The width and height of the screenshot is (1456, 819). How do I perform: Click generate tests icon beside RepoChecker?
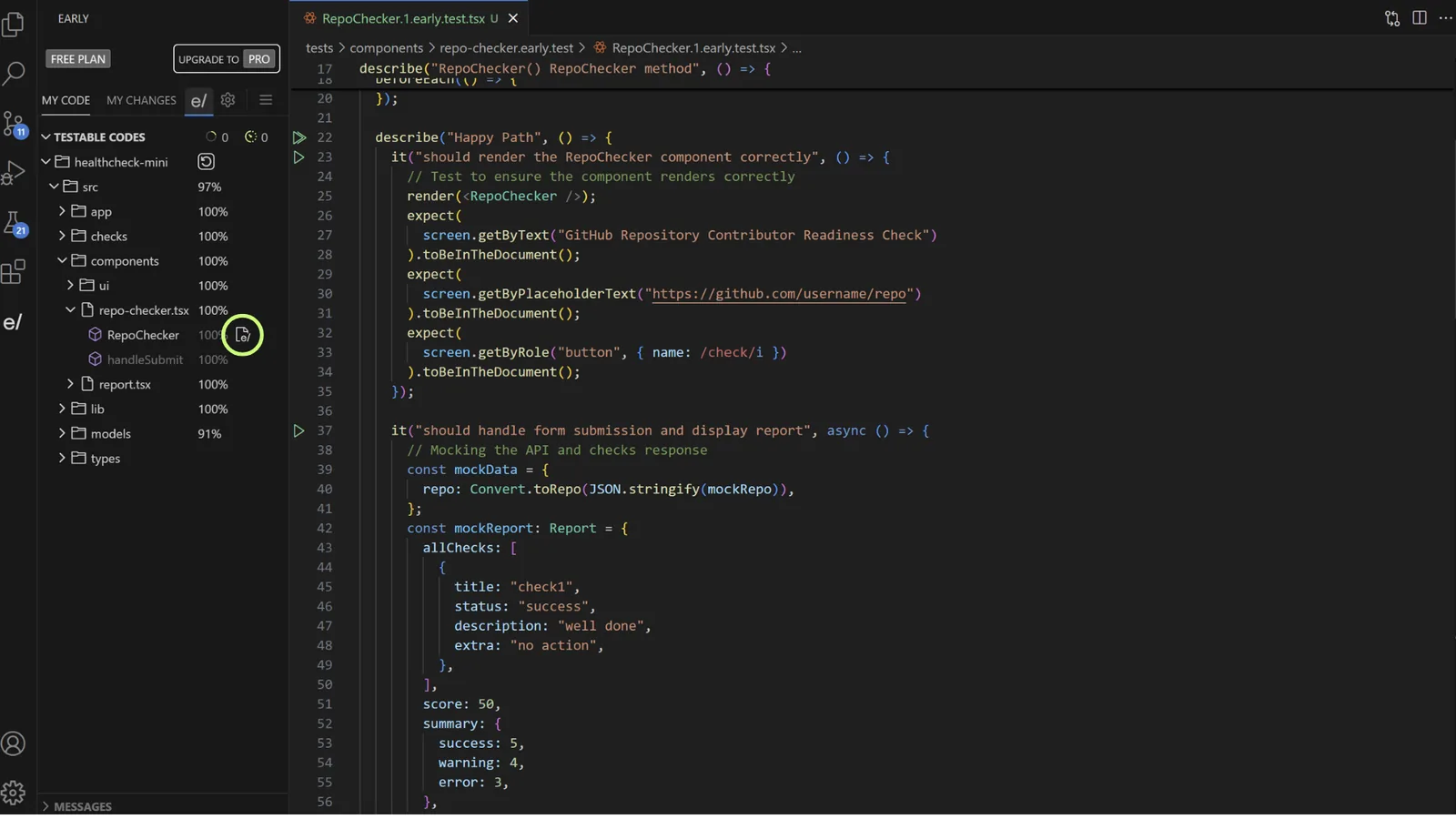tap(242, 335)
